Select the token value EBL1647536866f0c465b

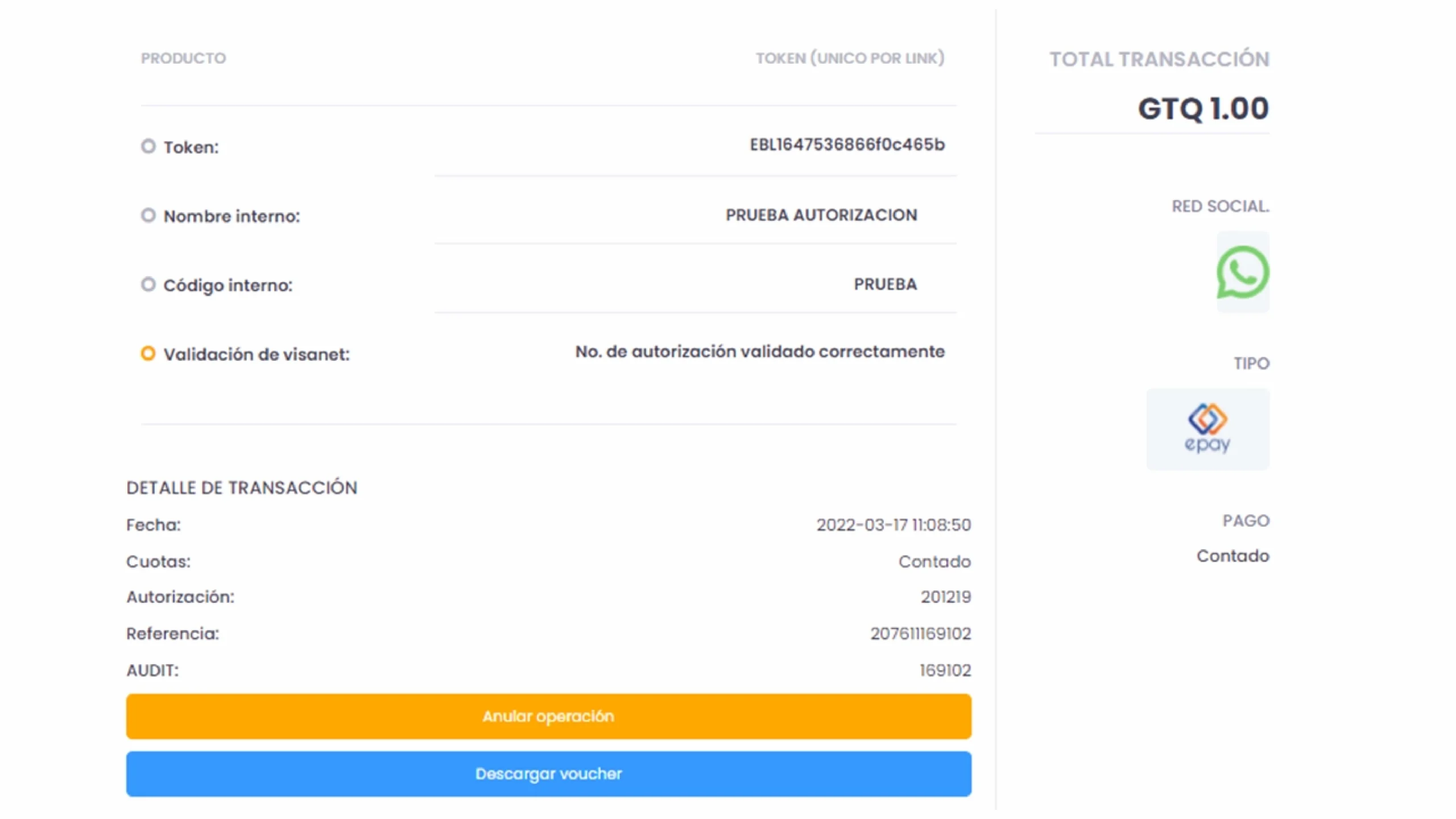[x=847, y=144]
